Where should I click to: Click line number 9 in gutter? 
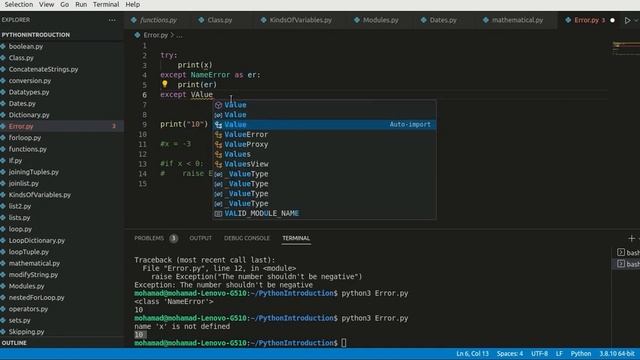click(x=144, y=124)
